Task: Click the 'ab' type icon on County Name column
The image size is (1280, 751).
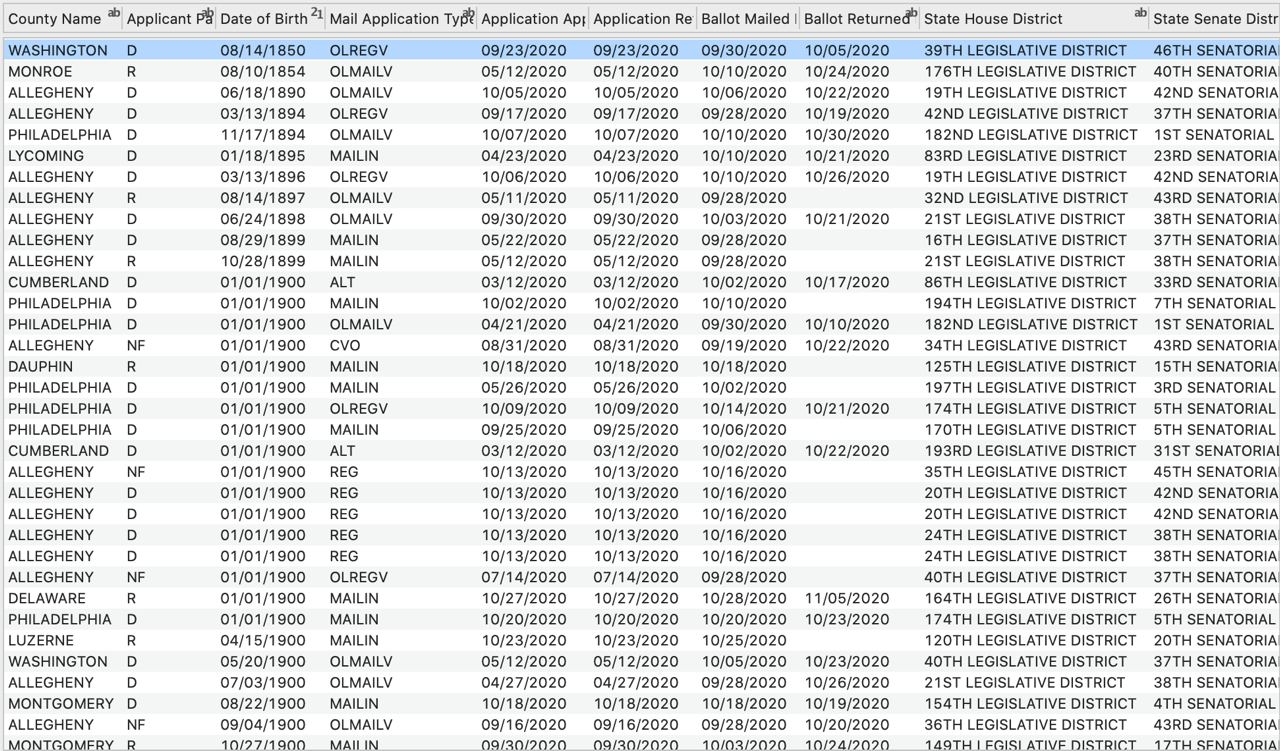Action: click(113, 14)
